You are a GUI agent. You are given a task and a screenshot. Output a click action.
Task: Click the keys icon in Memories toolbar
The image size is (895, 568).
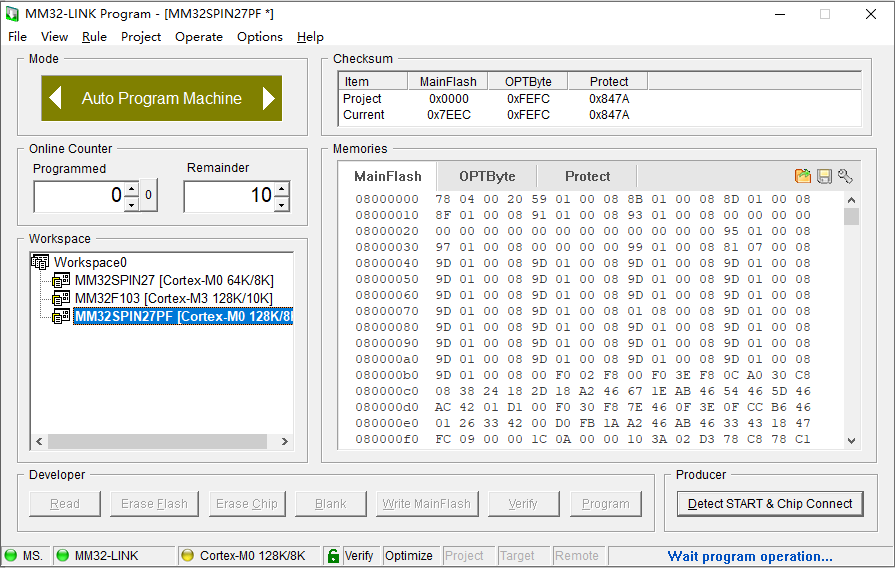click(845, 176)
